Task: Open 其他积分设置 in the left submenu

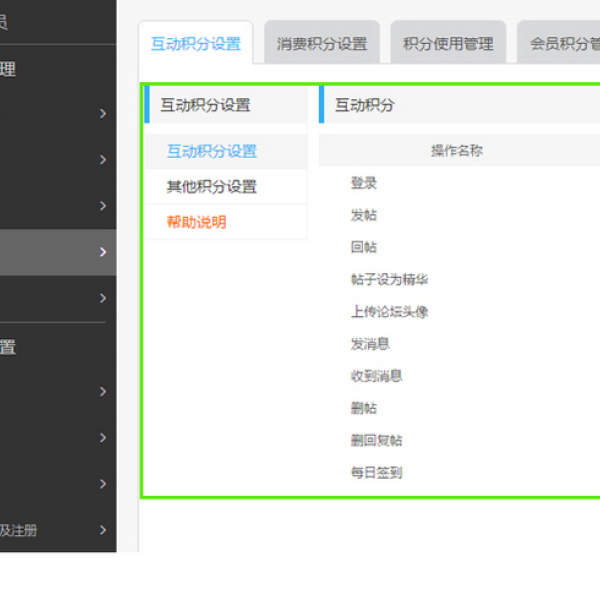Action: click(212, 186)
